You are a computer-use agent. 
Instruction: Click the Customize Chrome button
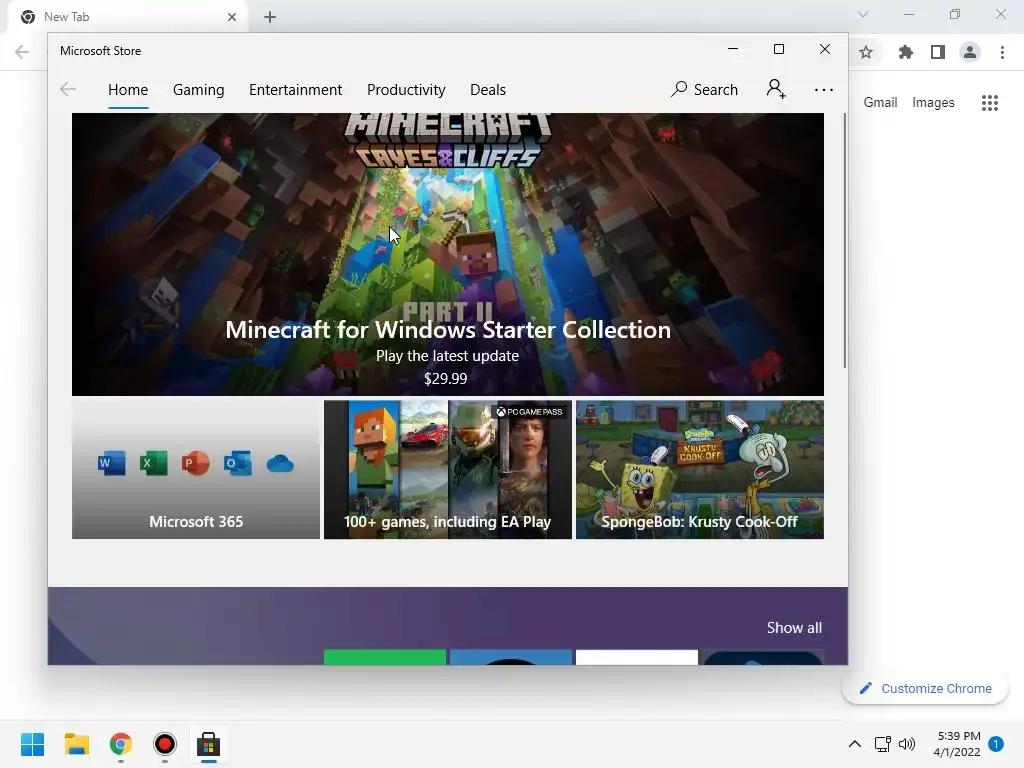pos(925,688)
